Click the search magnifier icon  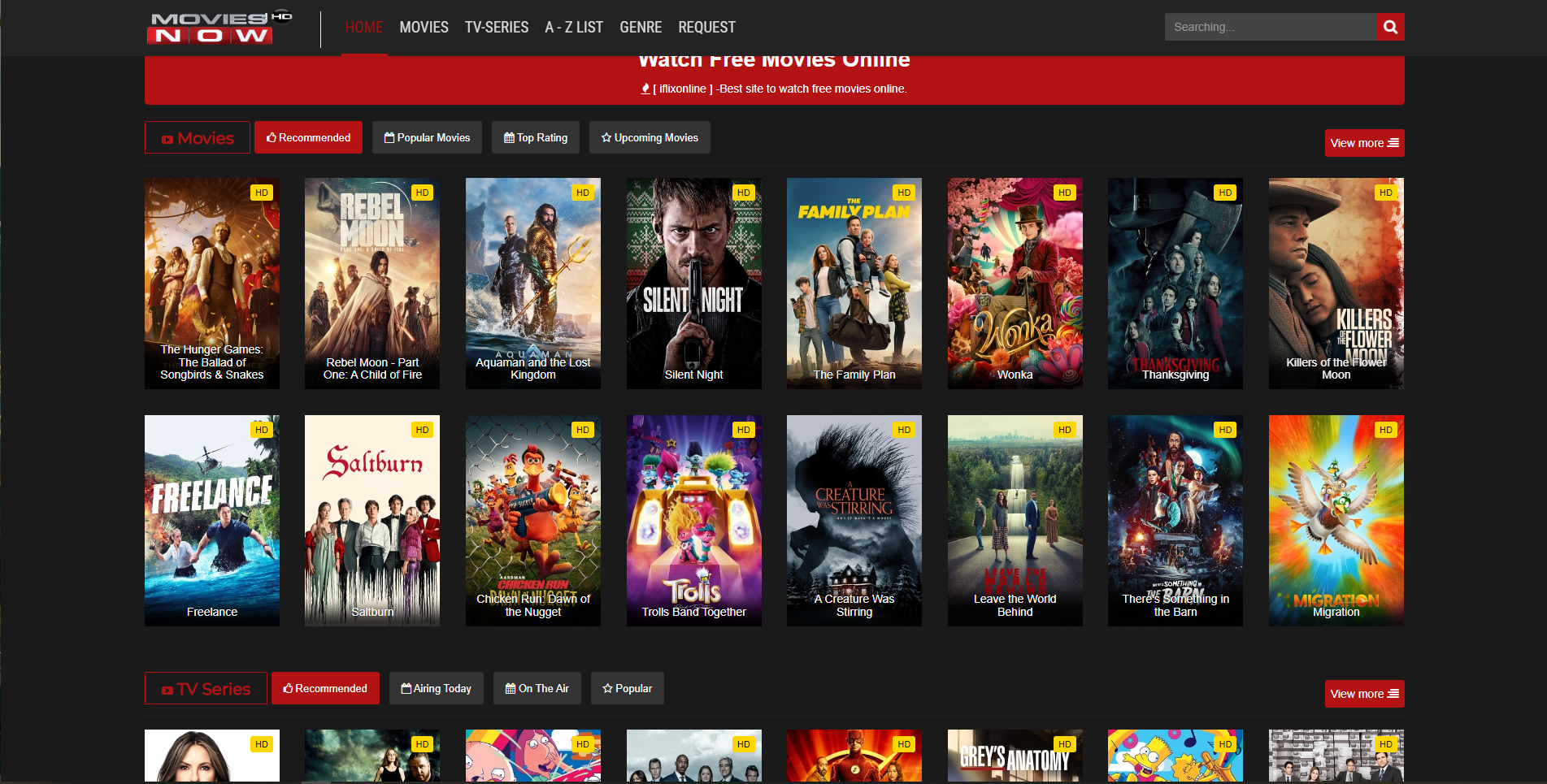point(1390,27)
